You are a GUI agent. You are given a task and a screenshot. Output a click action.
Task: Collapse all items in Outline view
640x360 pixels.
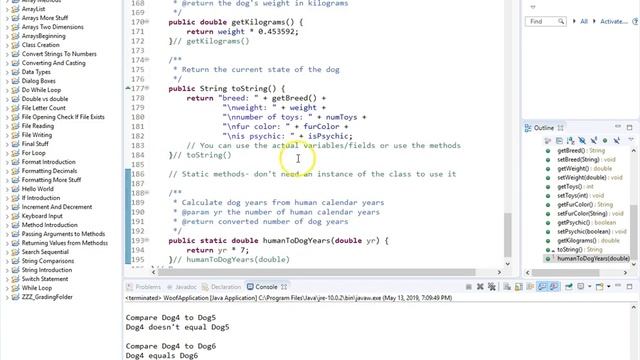(x=559, y=140)
